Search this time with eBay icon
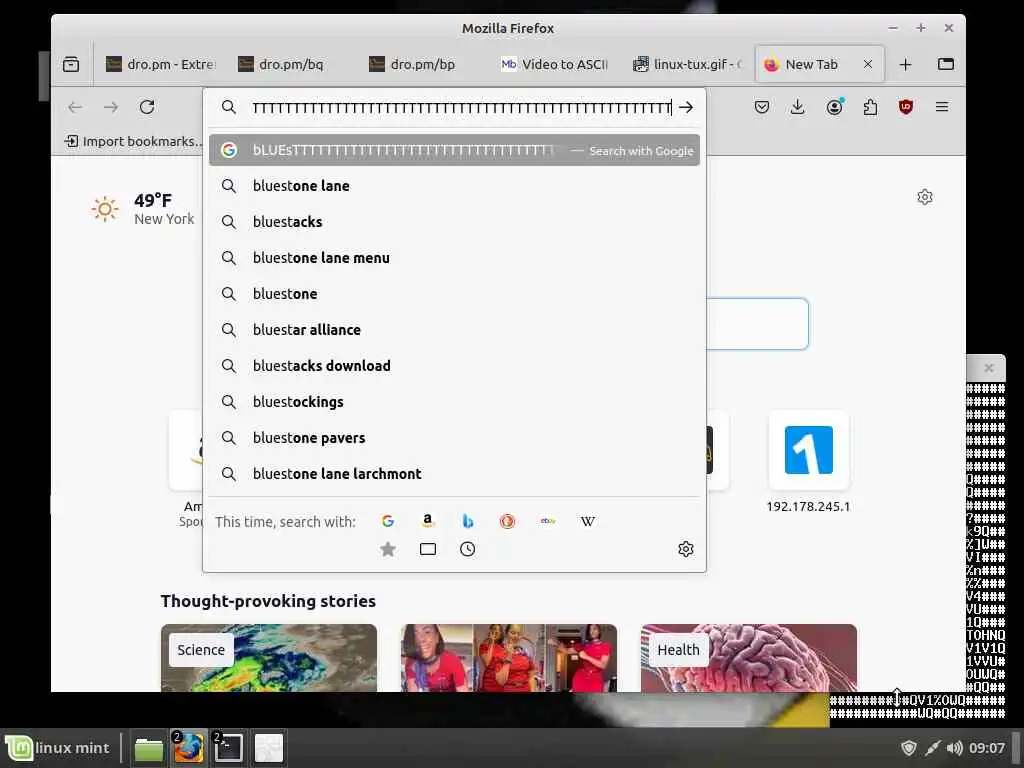This screenshot has width=1024, height=768. (548, 521)
